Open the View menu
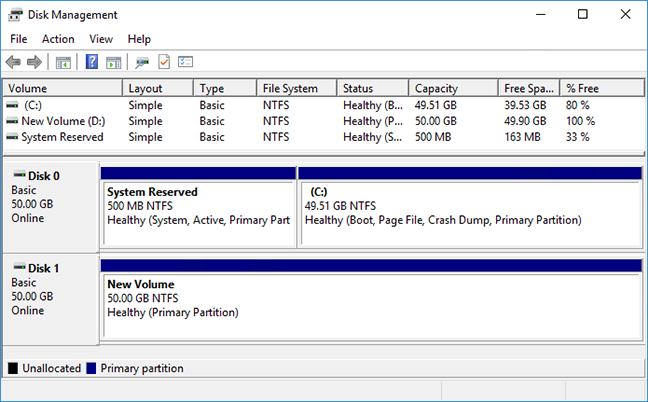Viewport: 648px width, 402px height. [101, 39]
